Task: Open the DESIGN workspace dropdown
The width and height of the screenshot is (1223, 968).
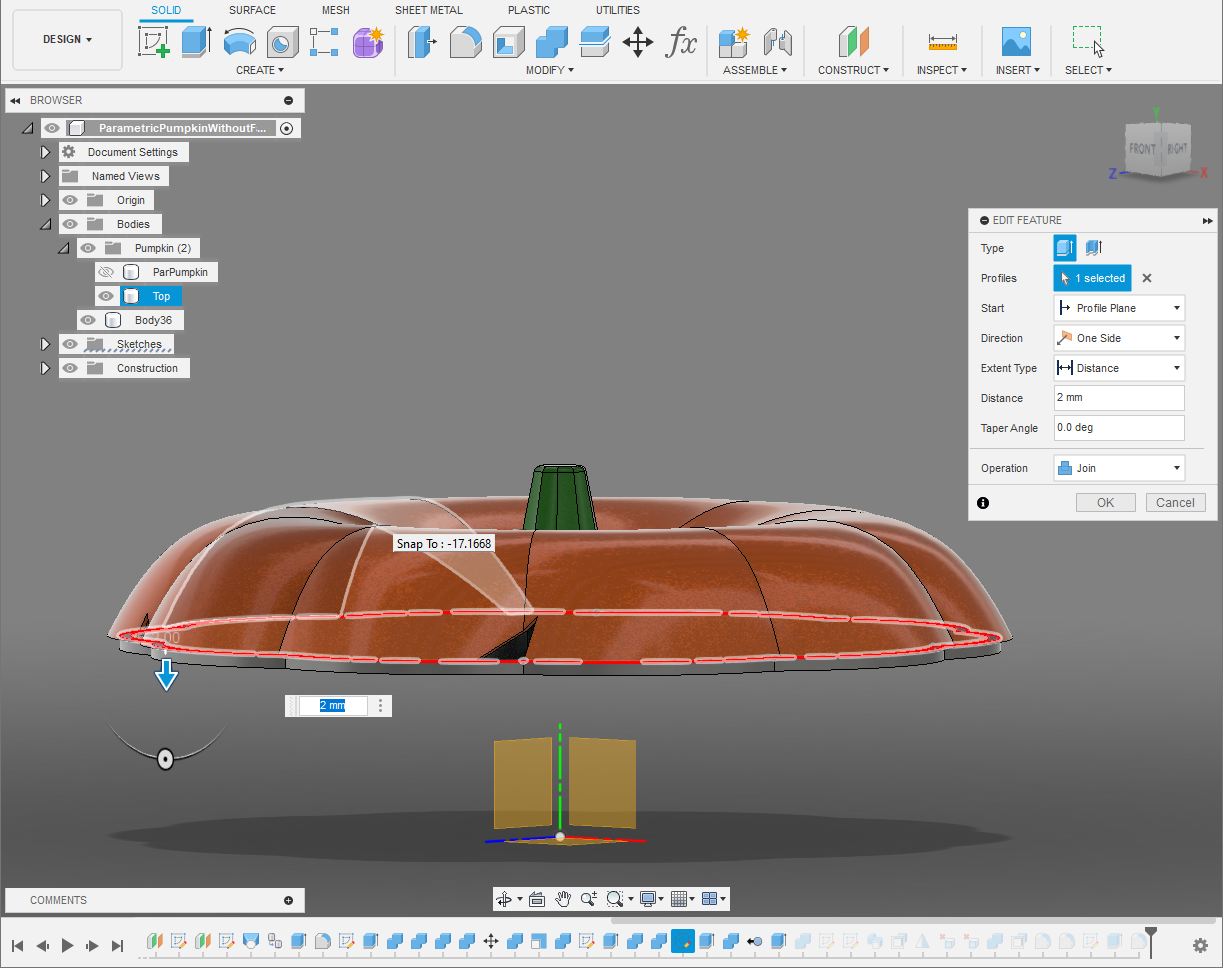Action: (67, 40)
